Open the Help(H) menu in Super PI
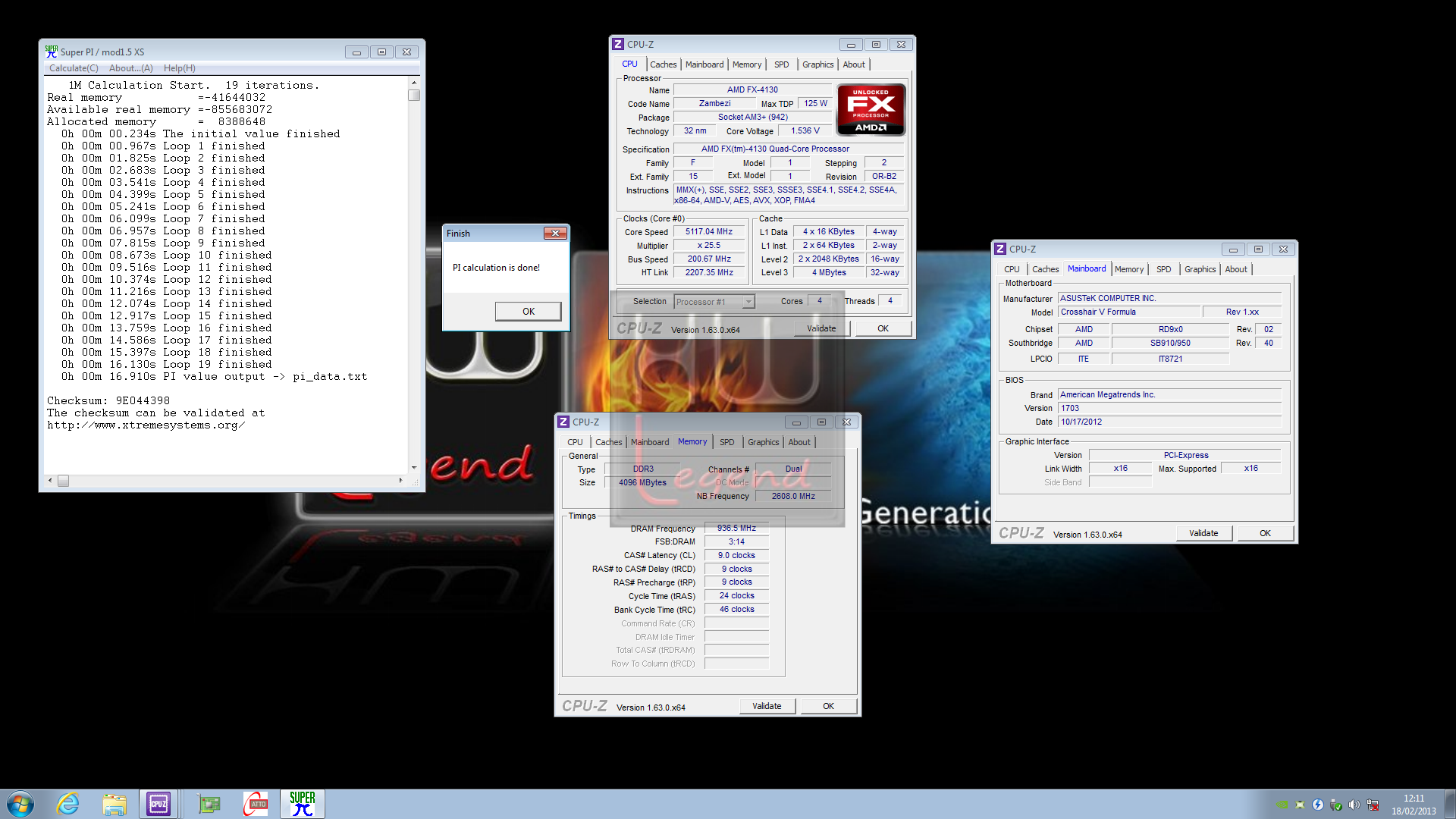This screenshot has width=1456, height=819. [180, 68]
